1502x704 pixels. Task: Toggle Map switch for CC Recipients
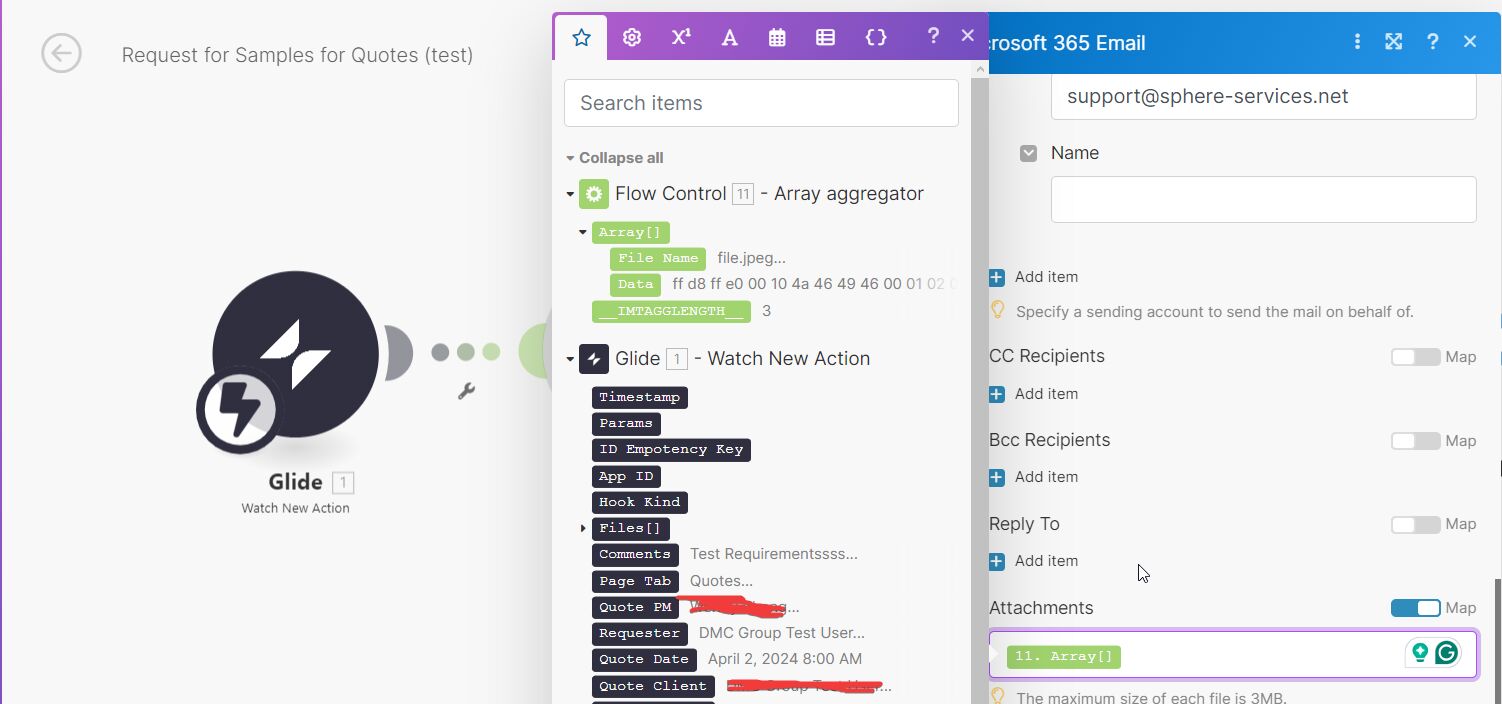tap(1415, 357)
